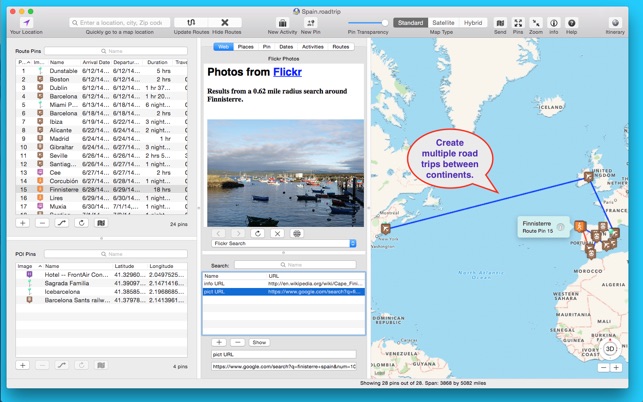Viewport: 643px width, 402px height.
Task: Remove URL with the minus button
Action: point(238,342)
